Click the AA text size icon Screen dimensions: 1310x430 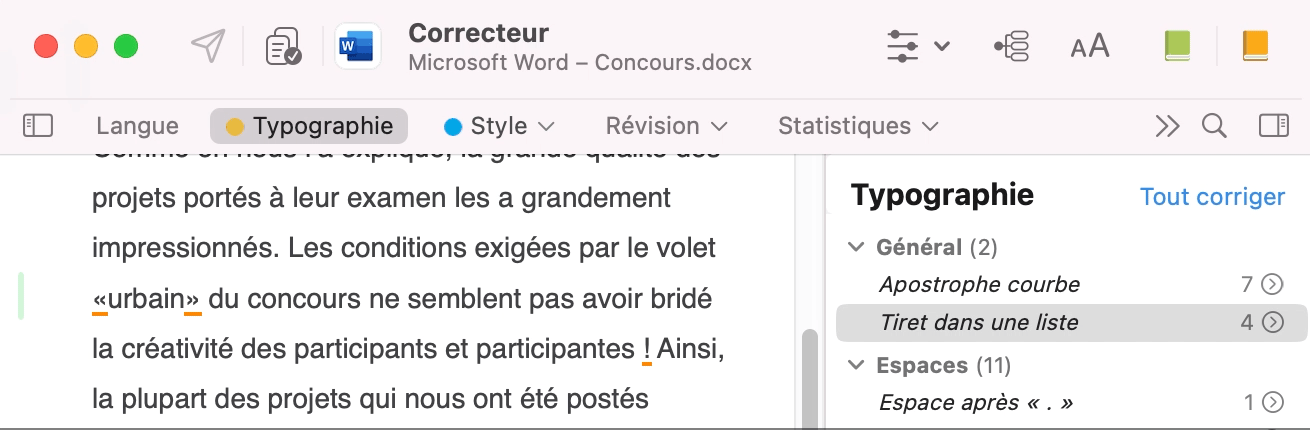click(x=1089, y=47)
